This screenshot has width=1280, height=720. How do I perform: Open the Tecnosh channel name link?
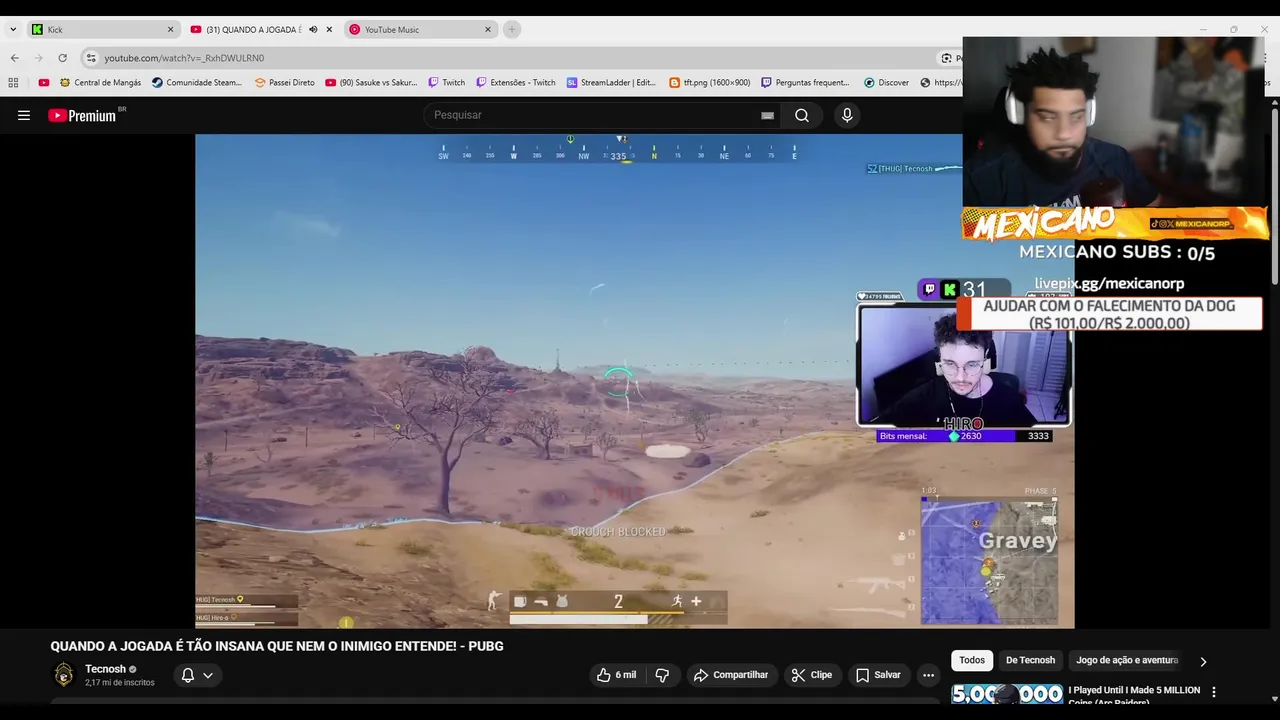coord(105,669)
